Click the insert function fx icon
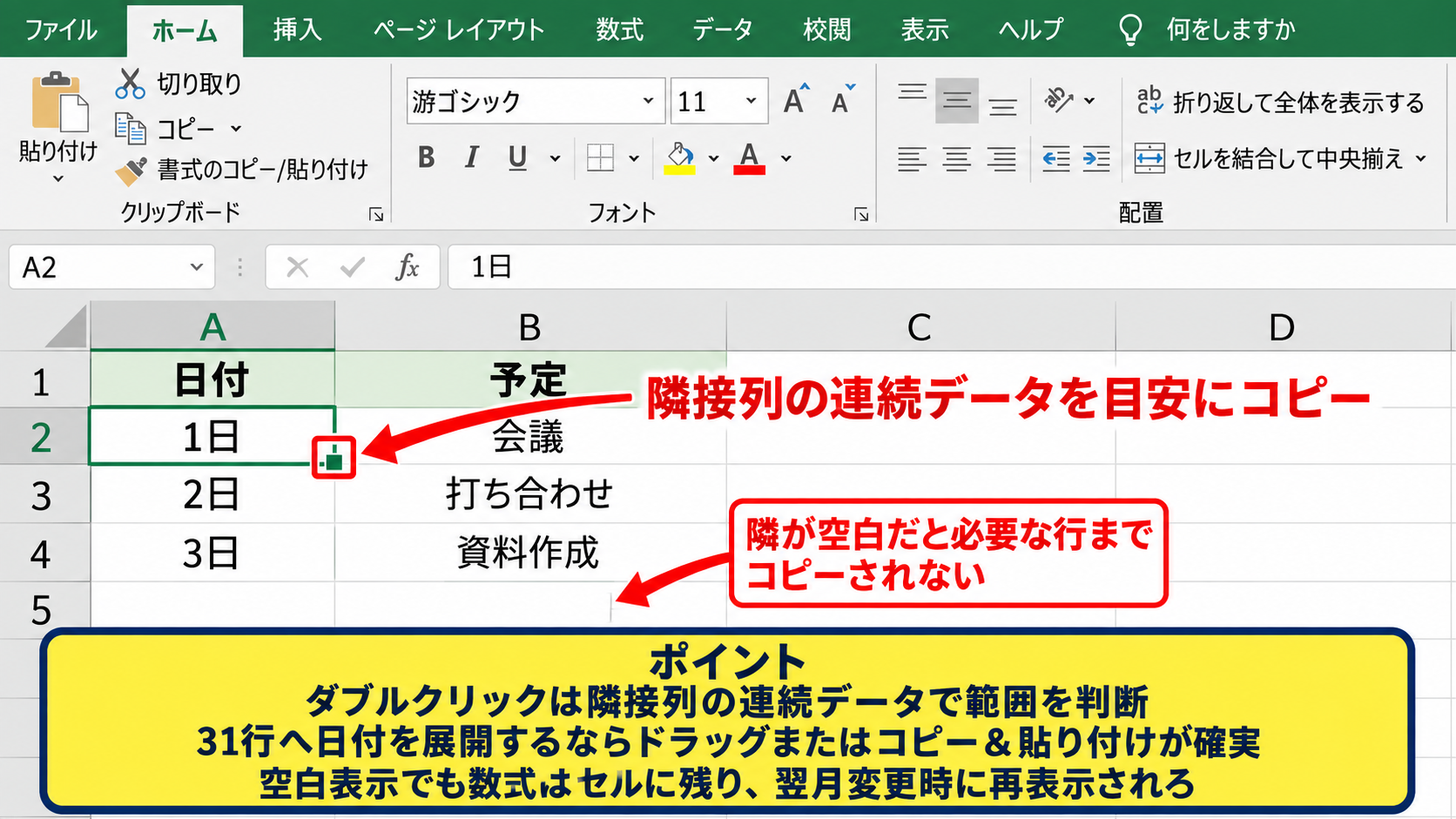Screen dimensions: 1456x819 click(x=407, y=267)
